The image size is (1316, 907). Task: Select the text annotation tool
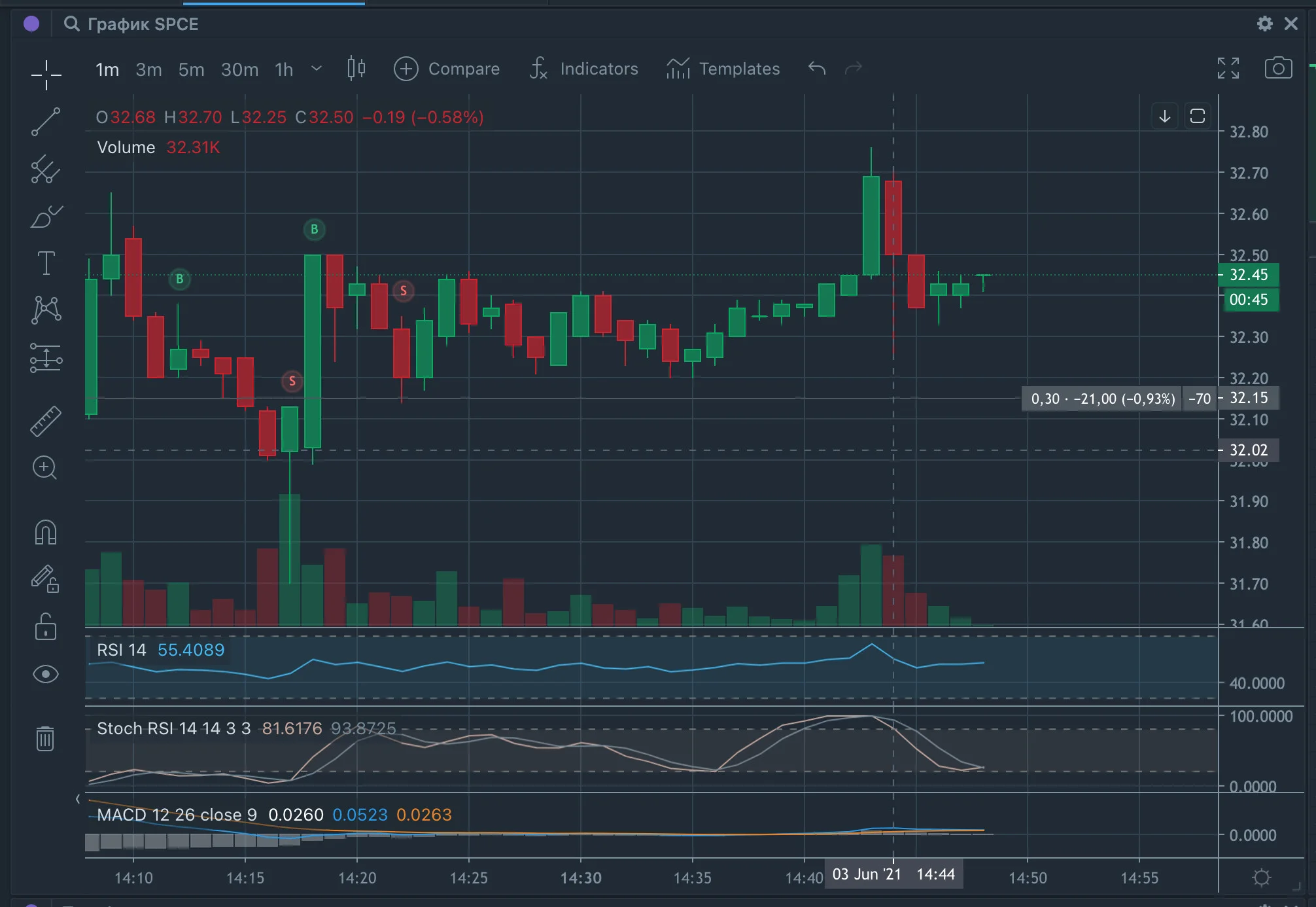tap(46, 263)
